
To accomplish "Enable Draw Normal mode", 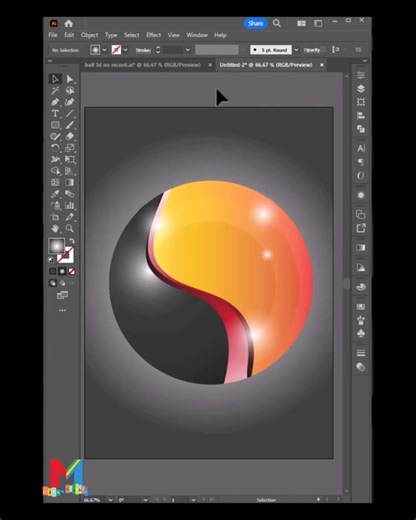I will pyautogui.click(x=53, y=283).
